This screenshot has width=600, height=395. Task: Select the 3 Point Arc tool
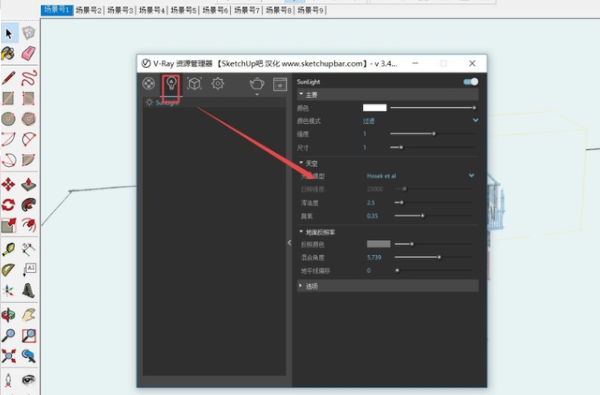[8, 160]
